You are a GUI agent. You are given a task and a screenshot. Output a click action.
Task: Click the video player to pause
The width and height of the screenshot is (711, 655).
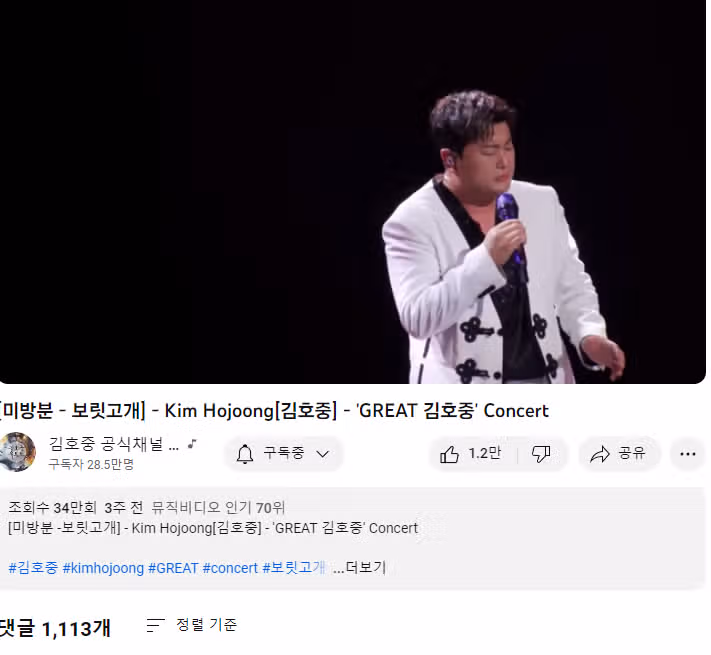(353, 192)
